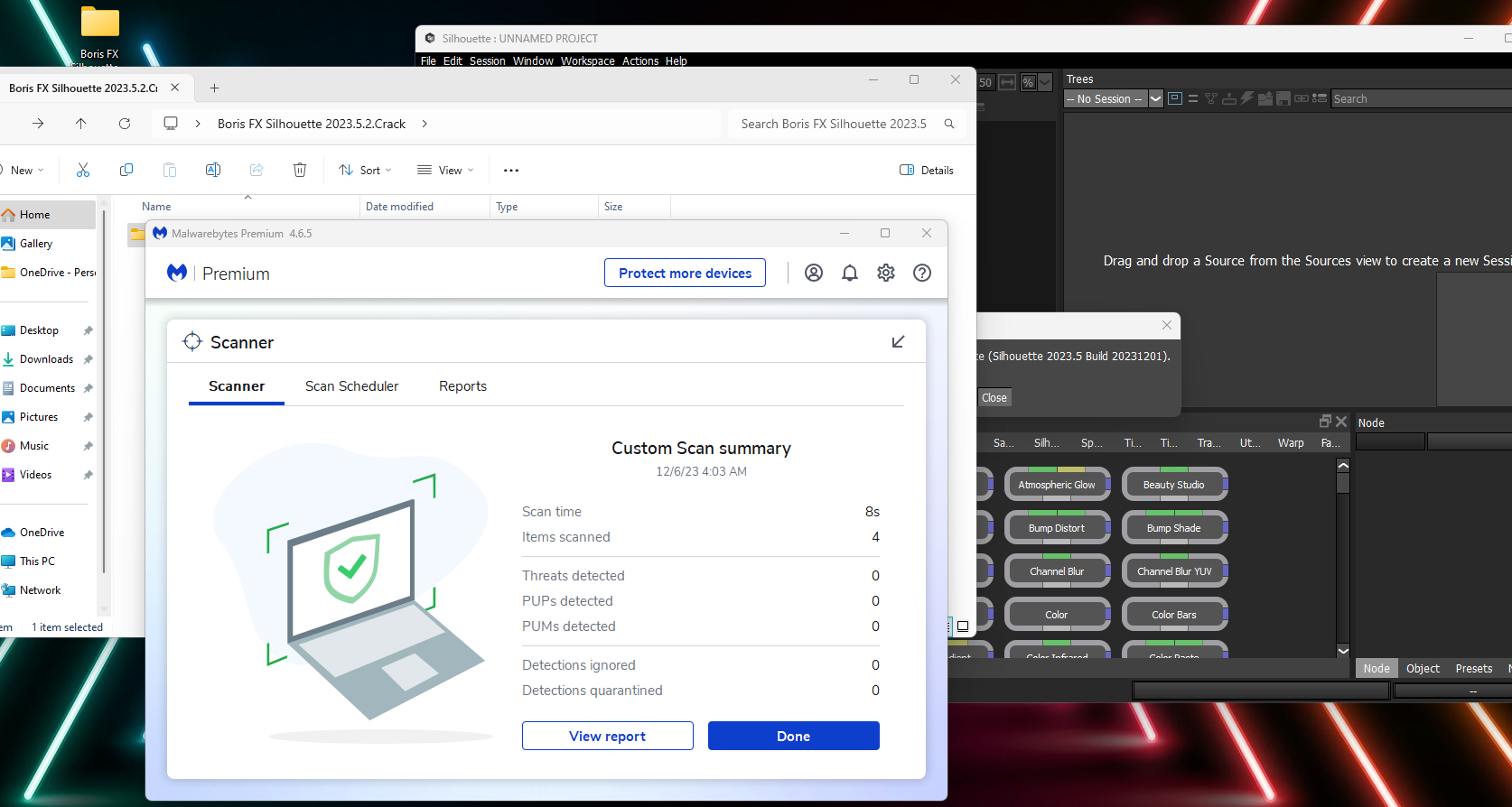Screen dimensions: 1512x807
Task: Click Close in the Silhouette about dialog
Action: tap(994, 397)
